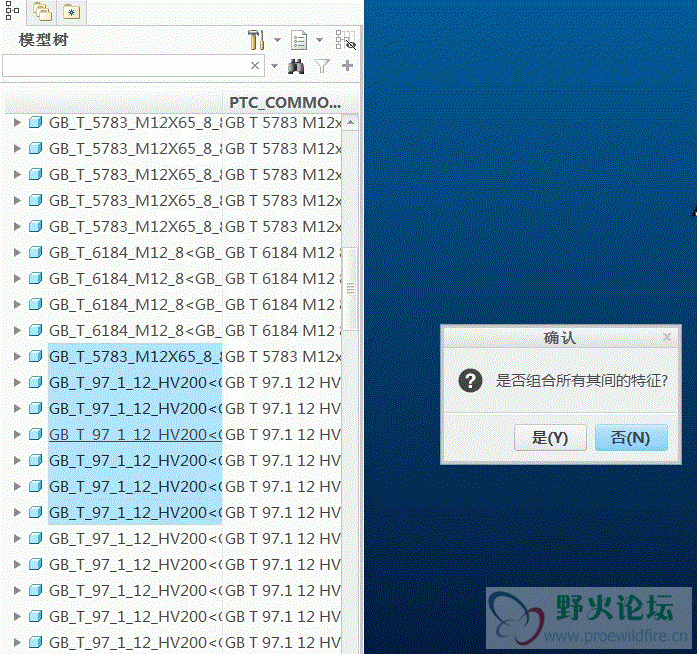Select the highlighted GB_T_5783_M12X65_8 row
Viewport: 697px width, 654px height.
point(135,357)
